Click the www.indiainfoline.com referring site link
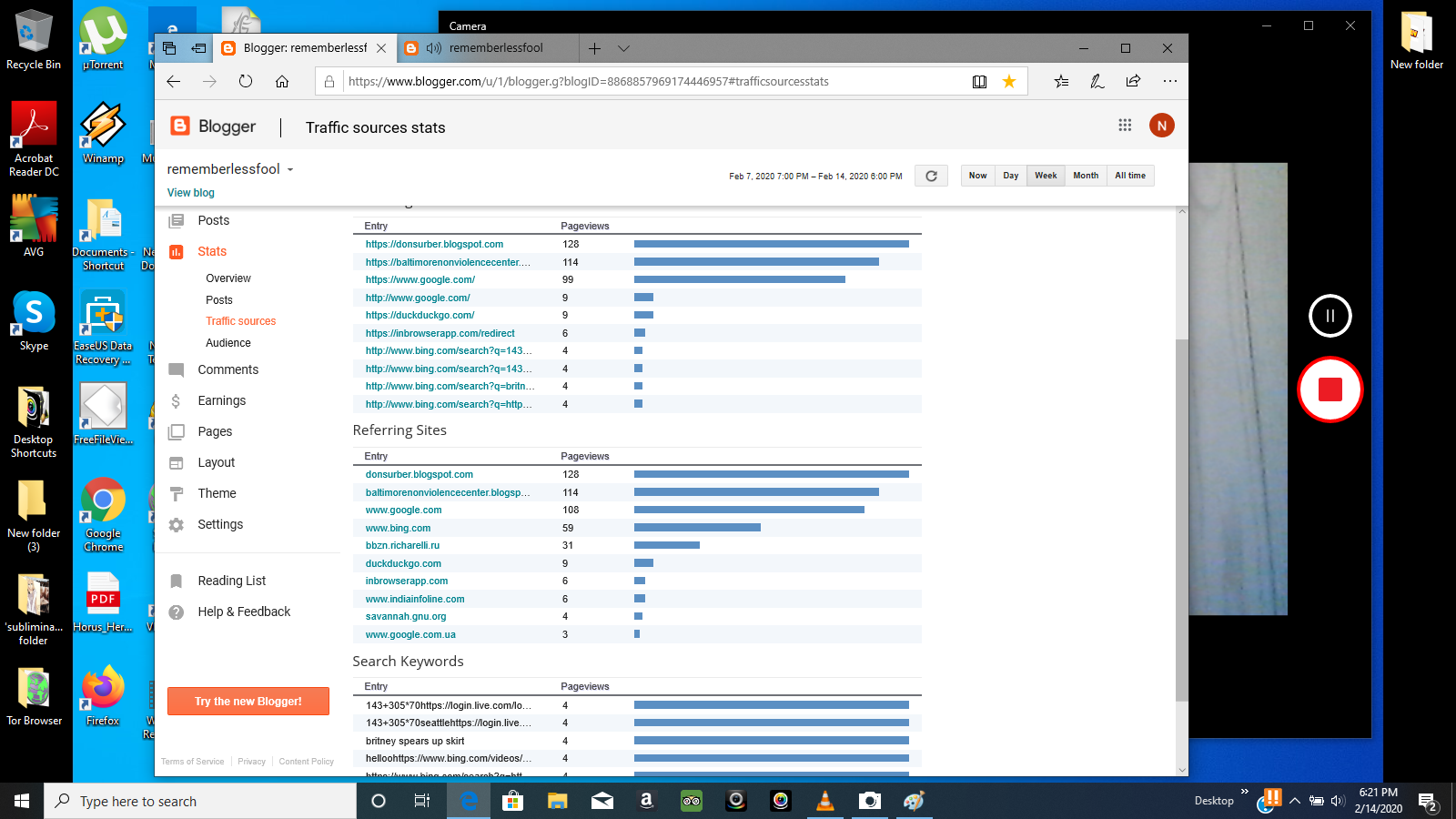The height and width of the screenshot is (819, 1456). pyautogui.click(x=415, y=599)
